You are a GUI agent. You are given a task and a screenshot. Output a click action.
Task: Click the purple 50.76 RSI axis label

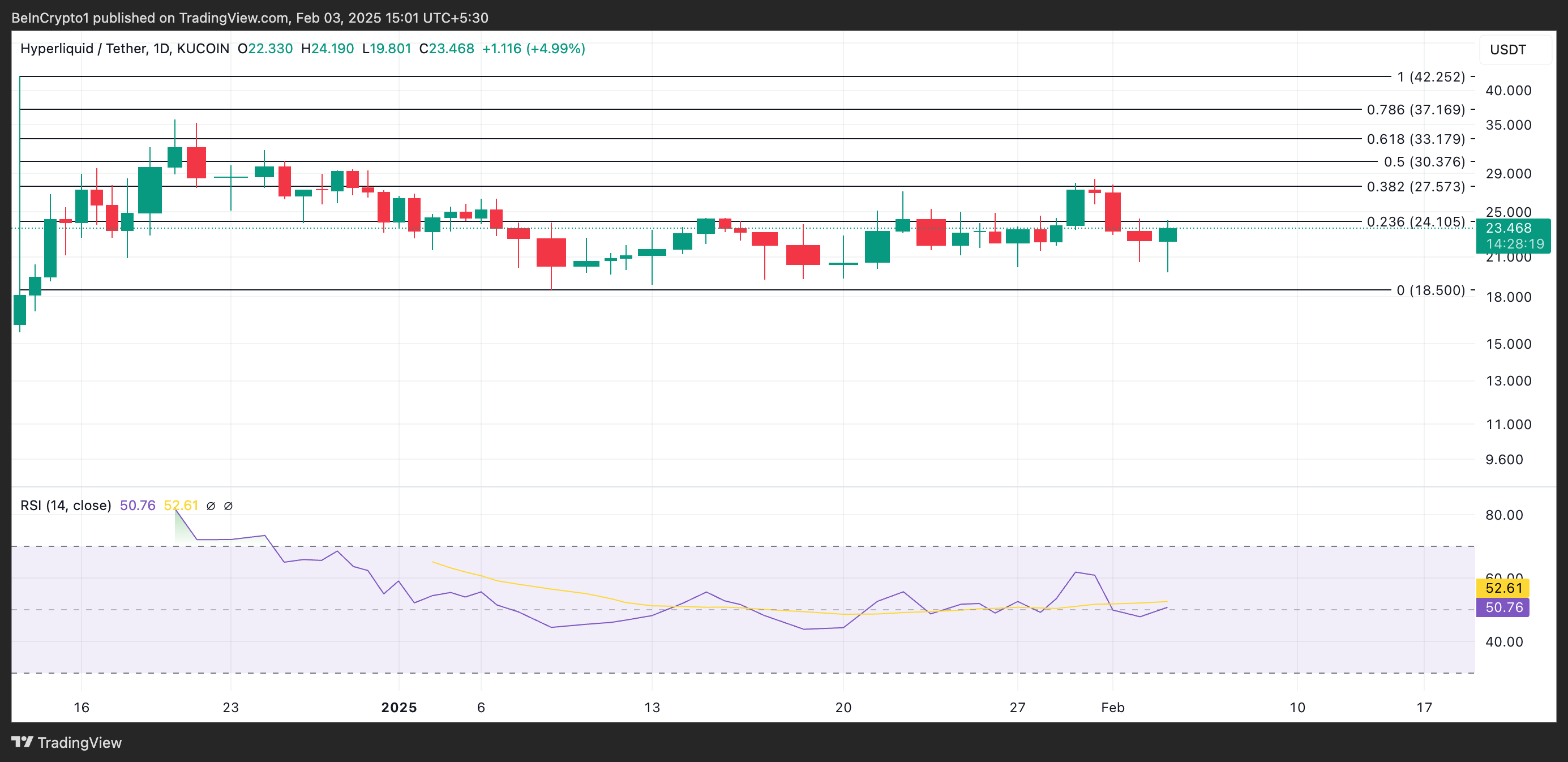pyautogui.click(x=1502, y=607)
